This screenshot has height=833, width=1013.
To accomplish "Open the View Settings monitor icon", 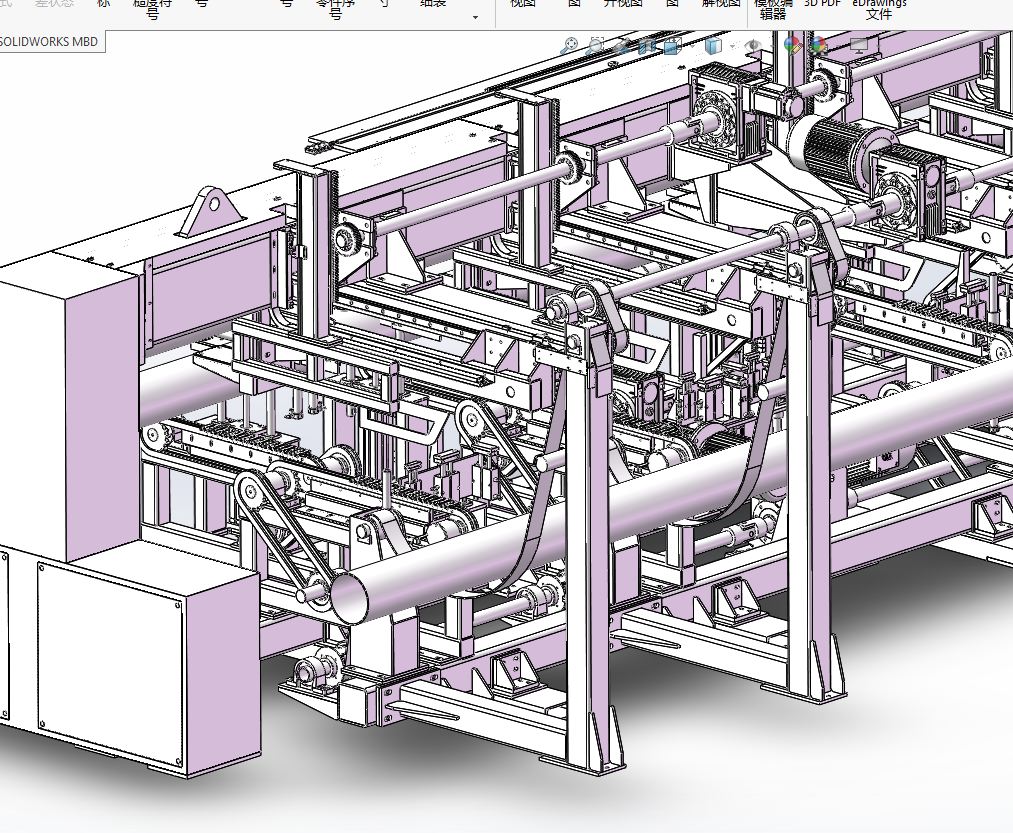I will pos(859,46).
